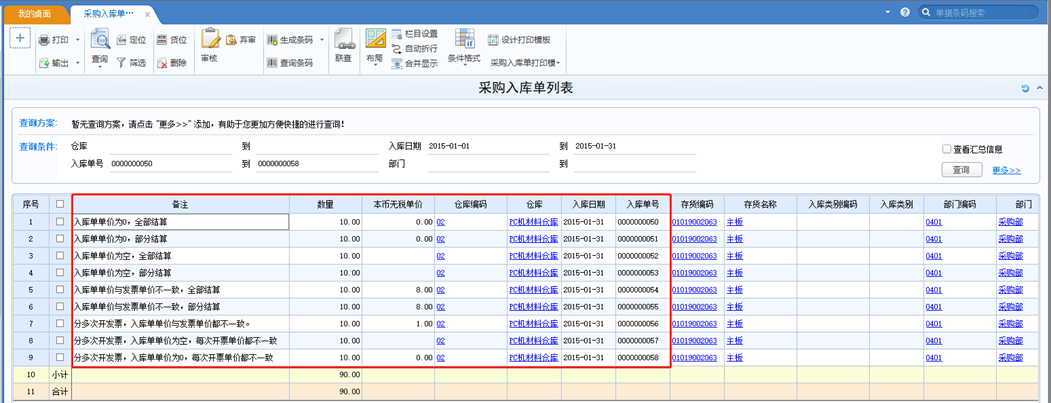Close the 采购入库单 tab
This screenshot has width=1051, height=403.
pos(147,14)
